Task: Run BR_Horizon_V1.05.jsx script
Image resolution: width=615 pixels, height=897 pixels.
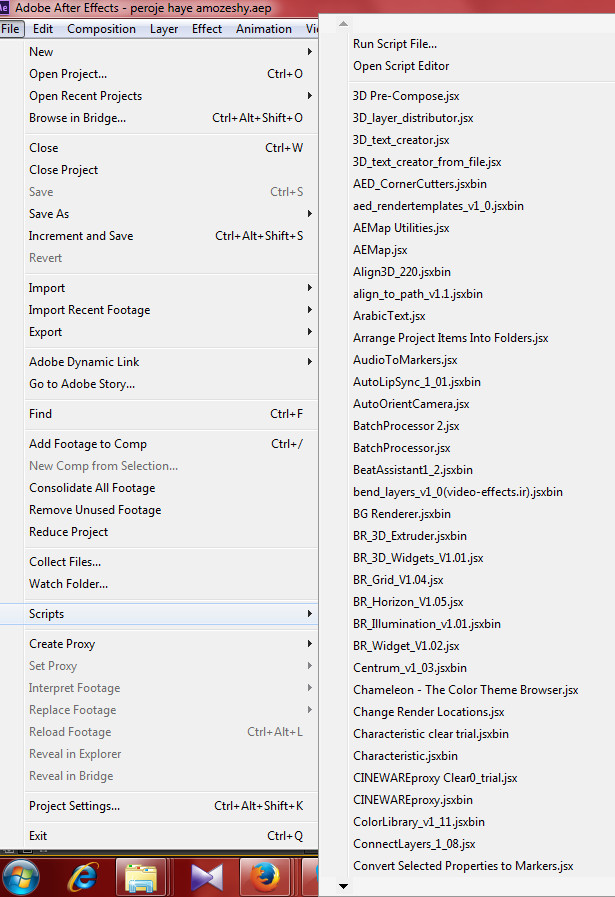Action: coord(408,602)
